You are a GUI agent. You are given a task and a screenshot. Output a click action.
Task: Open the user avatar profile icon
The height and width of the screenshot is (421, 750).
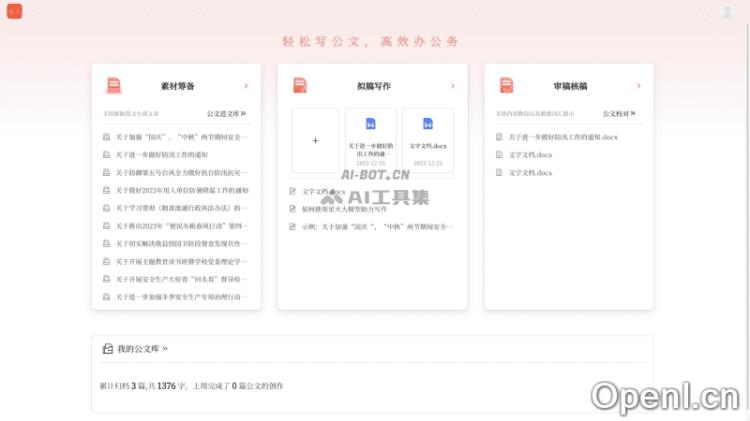(727, 11)
